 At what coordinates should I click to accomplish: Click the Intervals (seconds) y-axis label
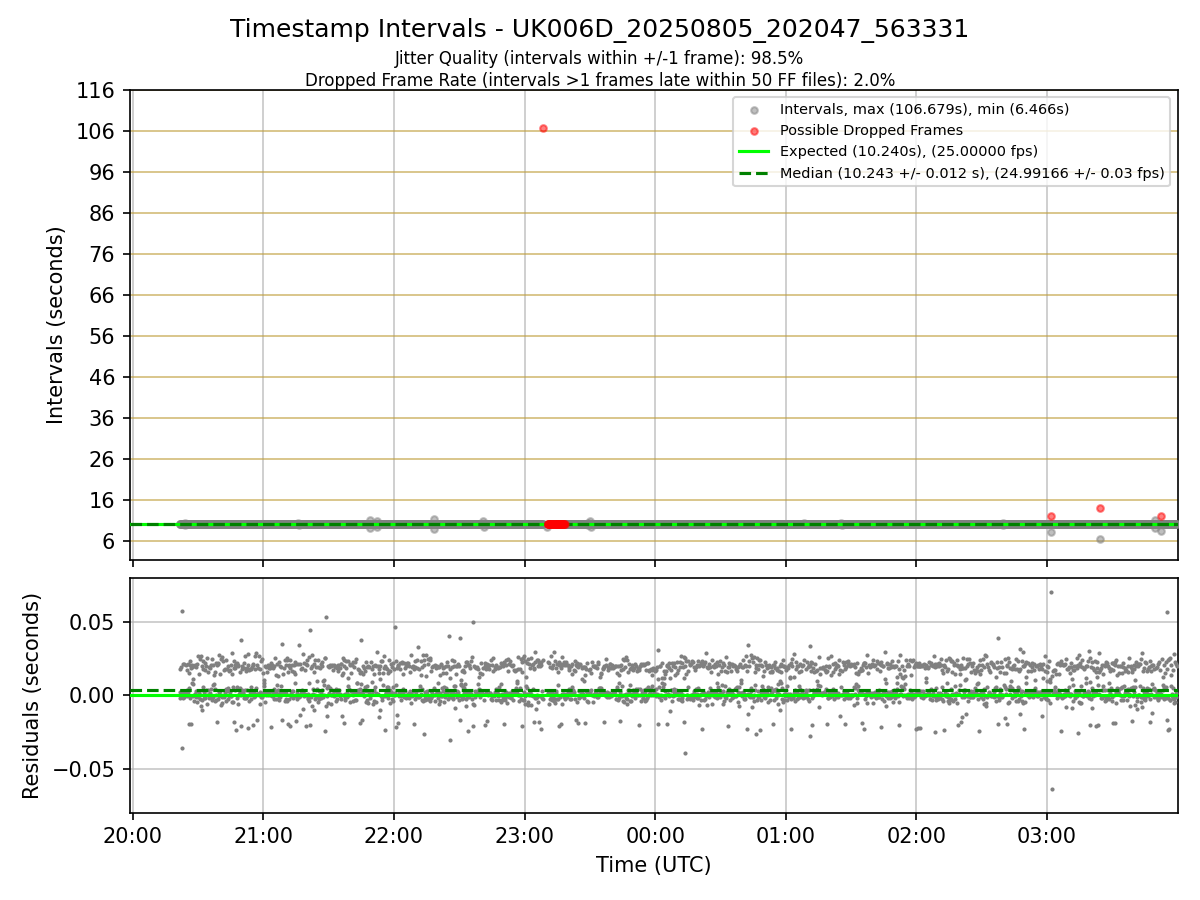click(56, 324)
